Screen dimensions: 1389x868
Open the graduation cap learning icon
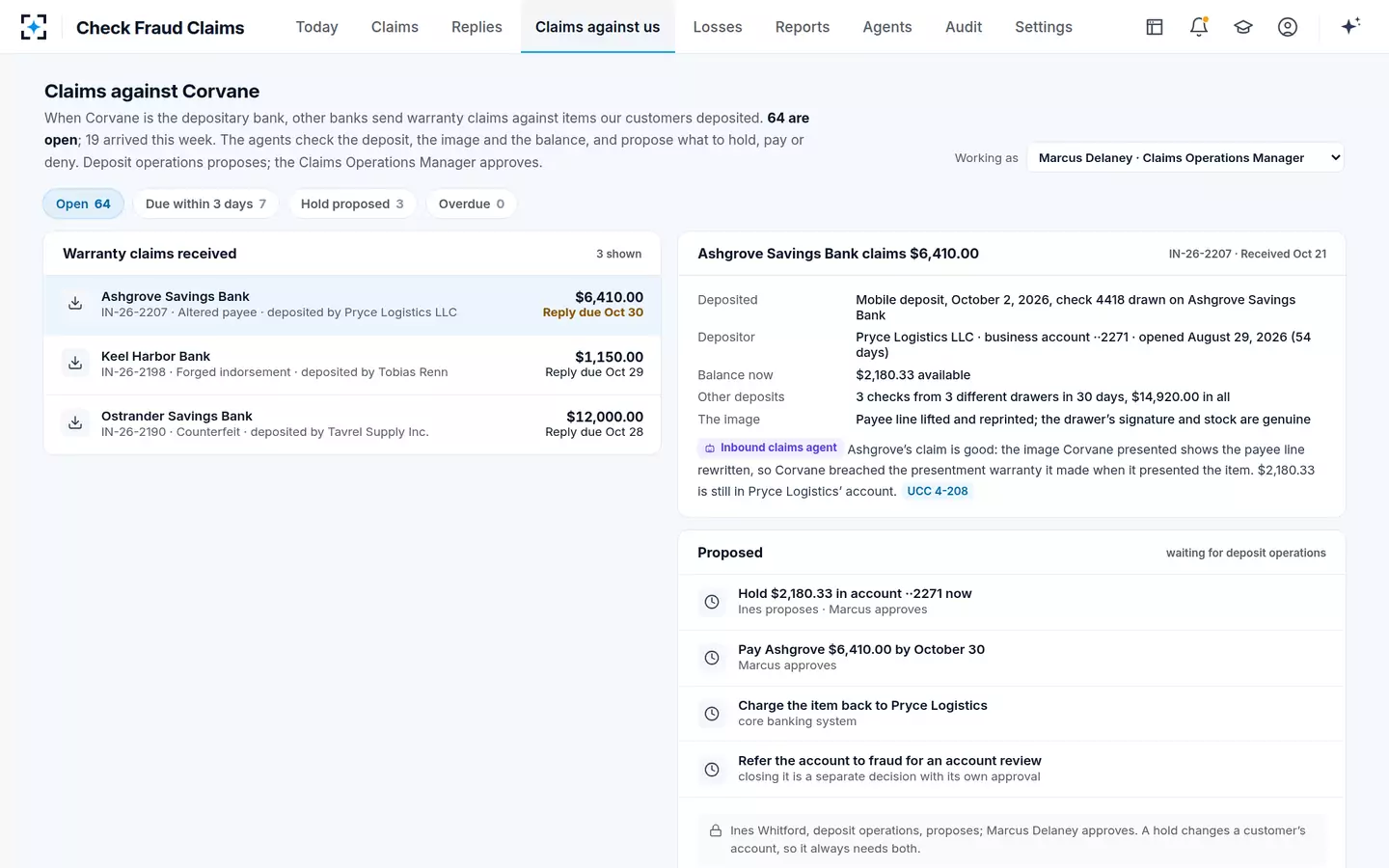(x=1243, y=27)
